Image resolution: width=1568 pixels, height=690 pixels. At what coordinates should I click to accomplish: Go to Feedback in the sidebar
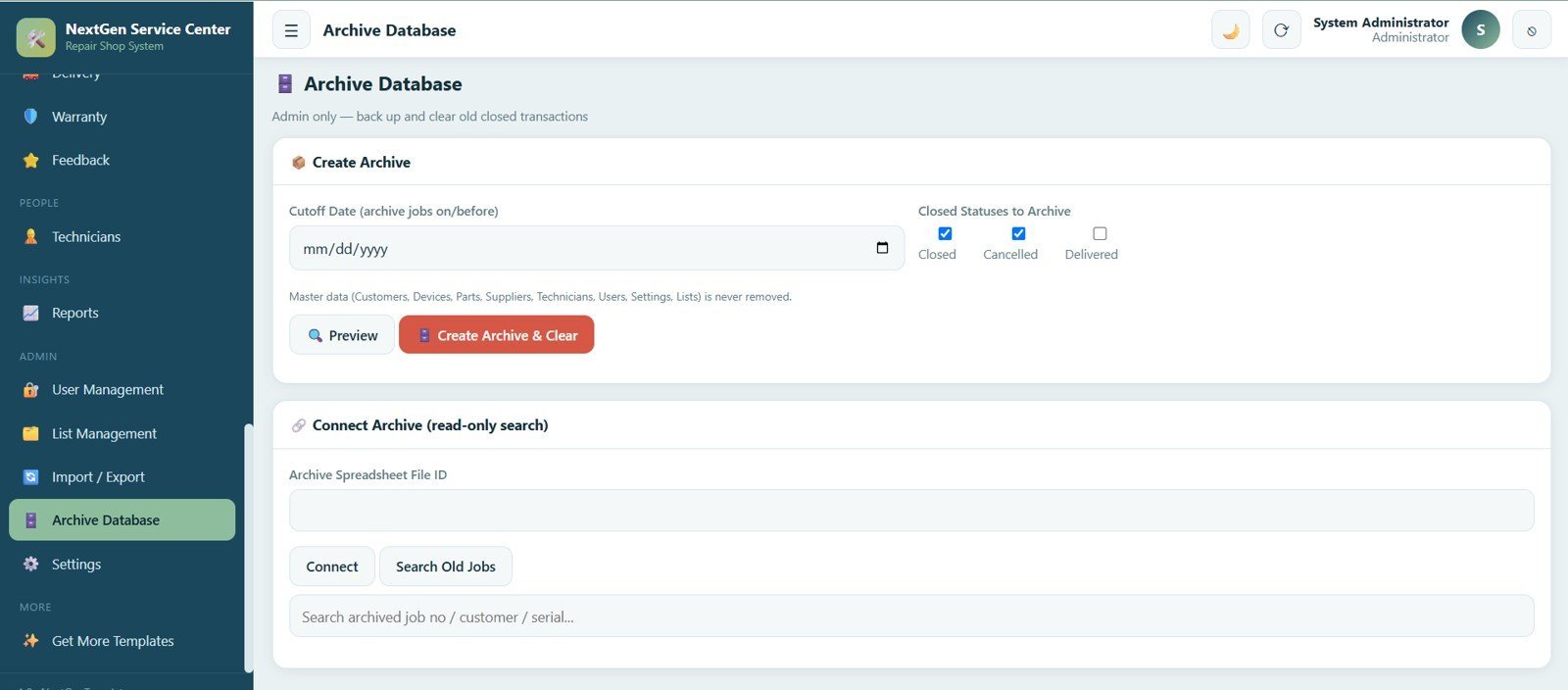[122, 160]
